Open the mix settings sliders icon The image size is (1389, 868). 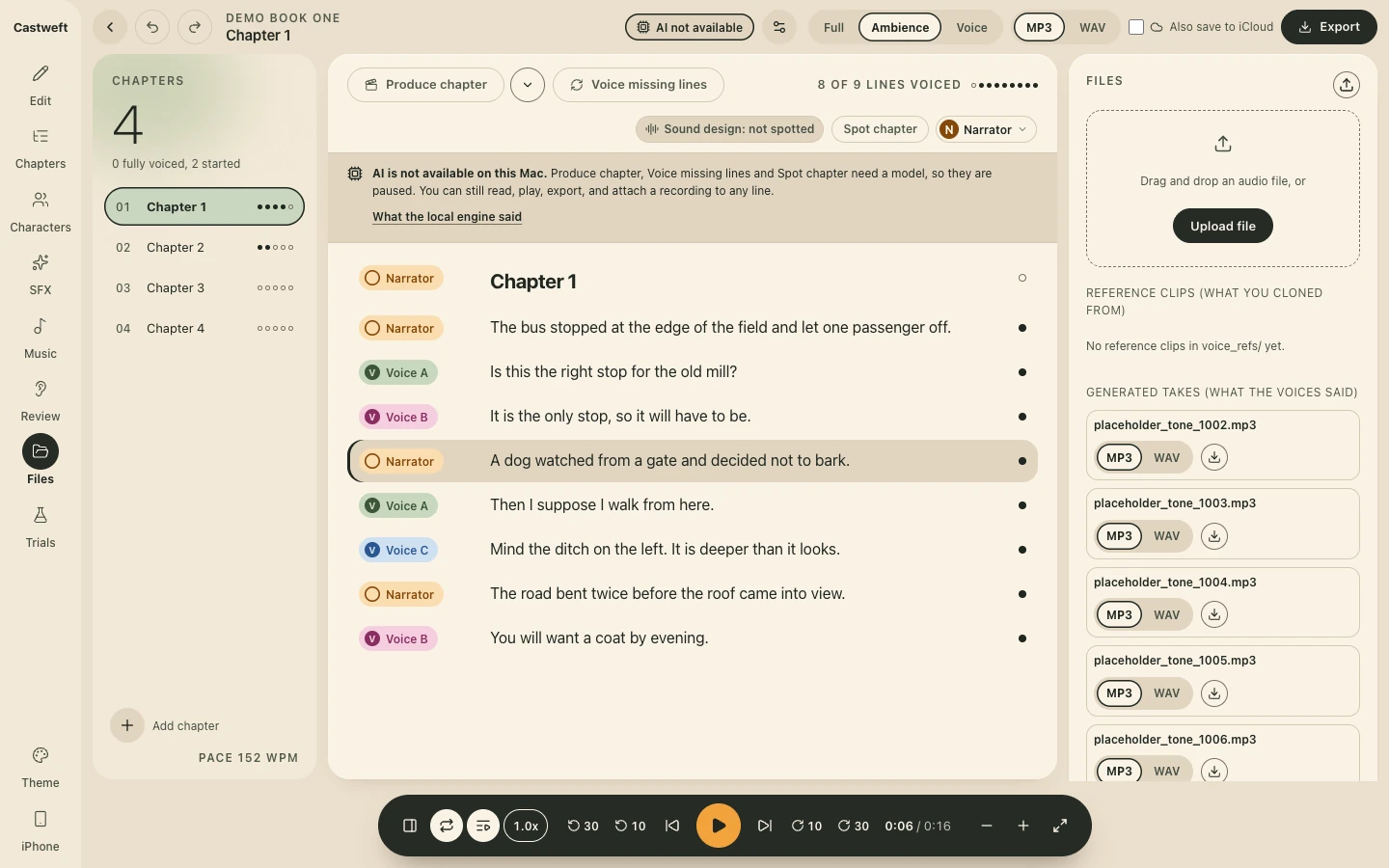(x=779, y=27)
